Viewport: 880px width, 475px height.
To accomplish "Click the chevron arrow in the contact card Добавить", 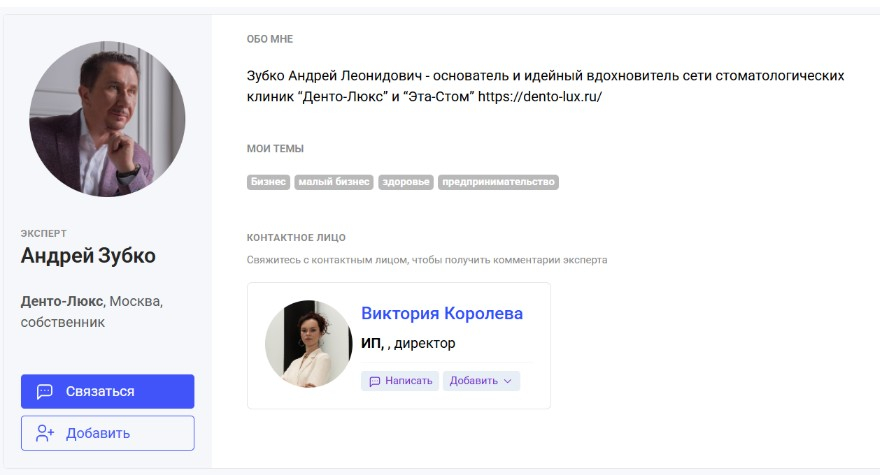I will point(507,381).
